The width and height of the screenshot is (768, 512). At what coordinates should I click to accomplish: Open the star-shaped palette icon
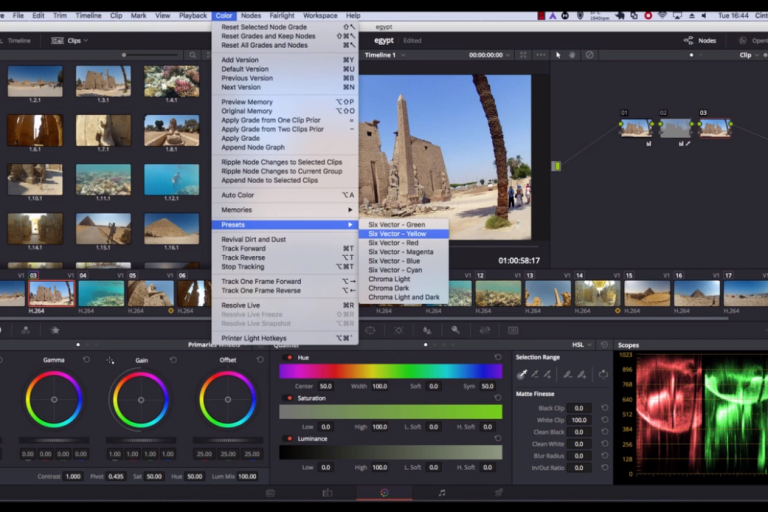[x=55, y=330]
